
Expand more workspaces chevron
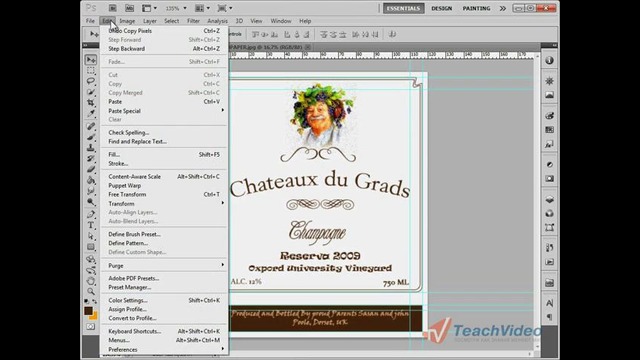tap(502, 8)
